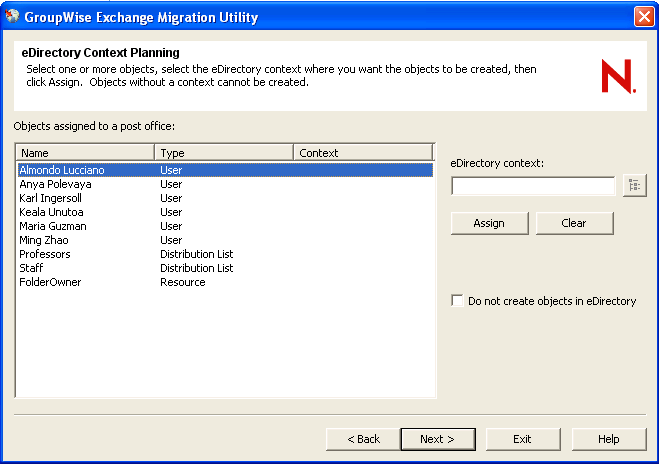Select Ming Zhao in the list
Viewport: 659px width, 464px height.
[225, 240]
